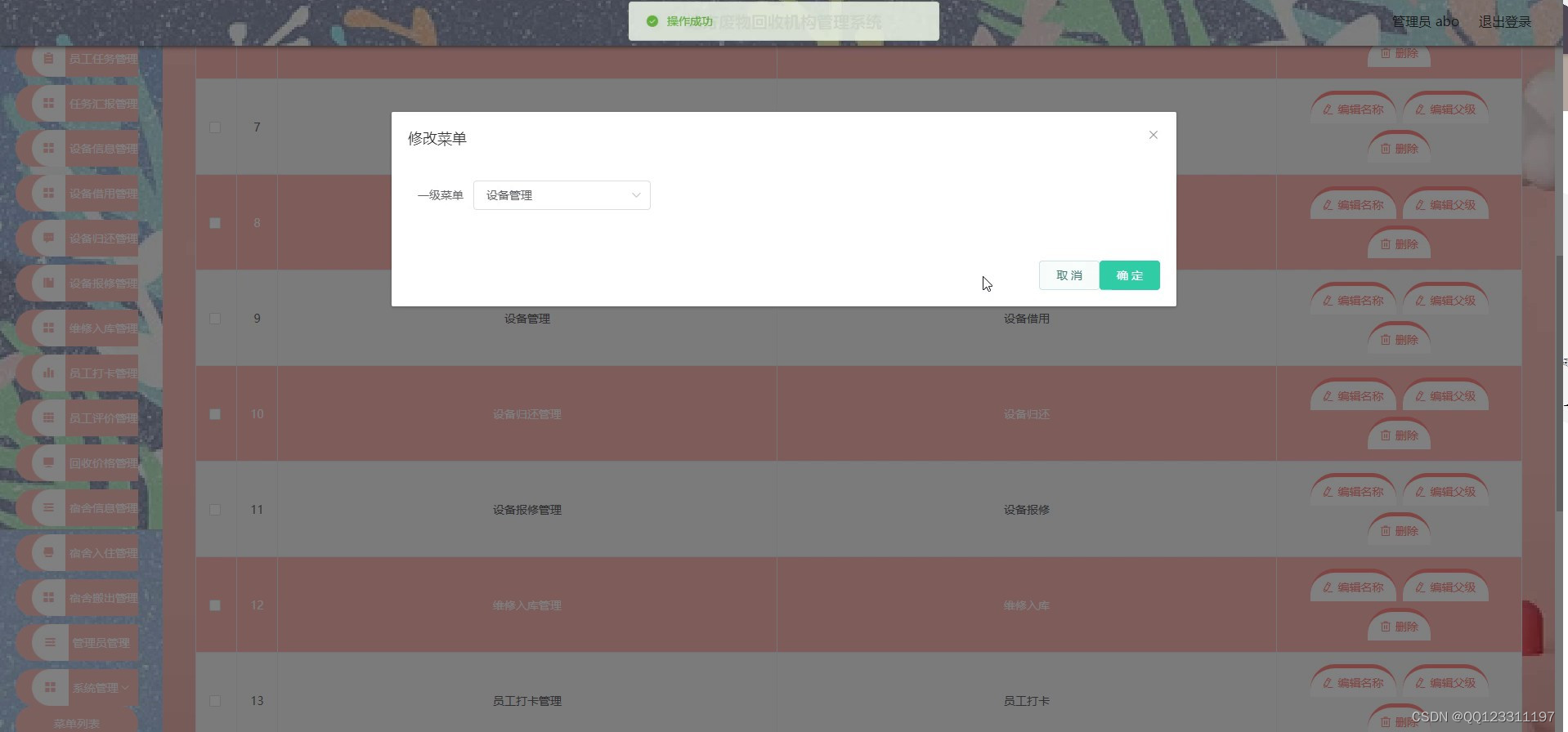Image resolution: width=1568 pixels, height=732 pixels.
Task: Click the 维修入库 cell in row 12
Action: pos(1027,605)
